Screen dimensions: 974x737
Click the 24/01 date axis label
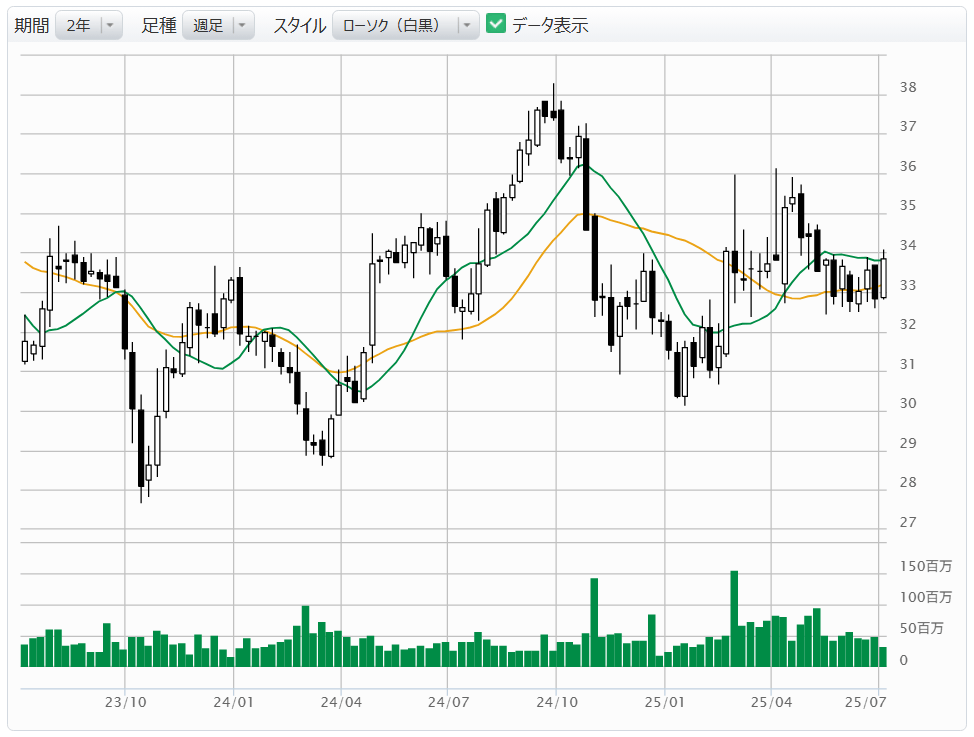coord(234,702)
